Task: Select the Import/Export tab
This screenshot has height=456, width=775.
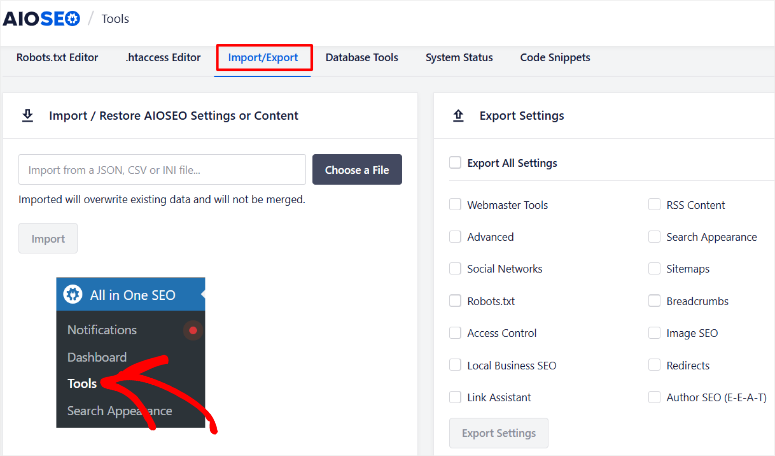Action: tap(263, 58)
